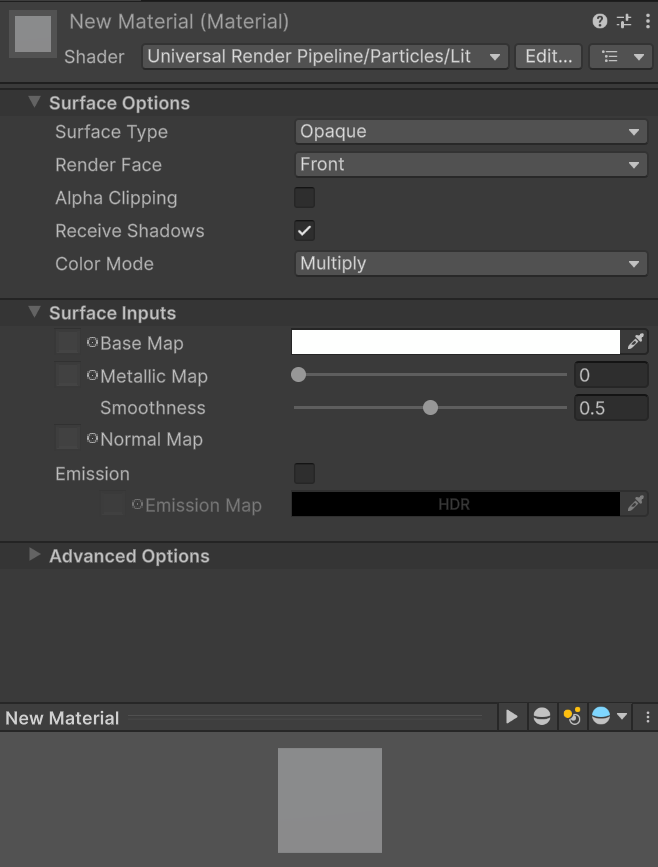Click the Smoothness slider handle
The image size is (658, 867).
tap(430, 408)
